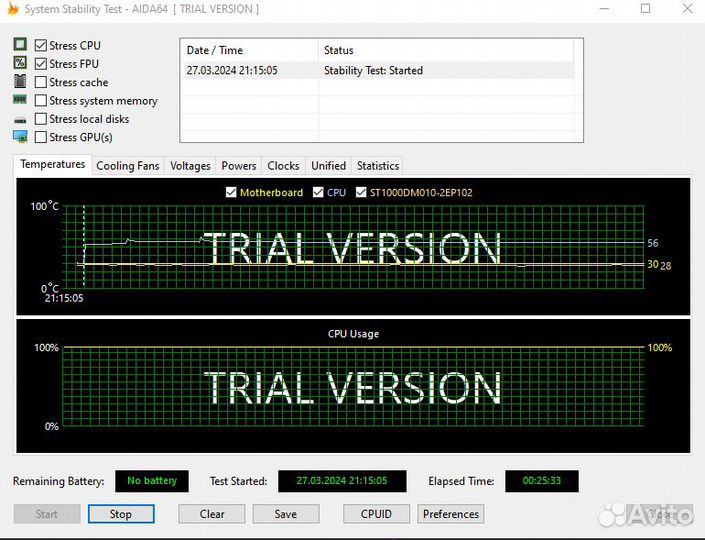Select the Statistics tab
The image size is (705, 540).
point(377,166)
